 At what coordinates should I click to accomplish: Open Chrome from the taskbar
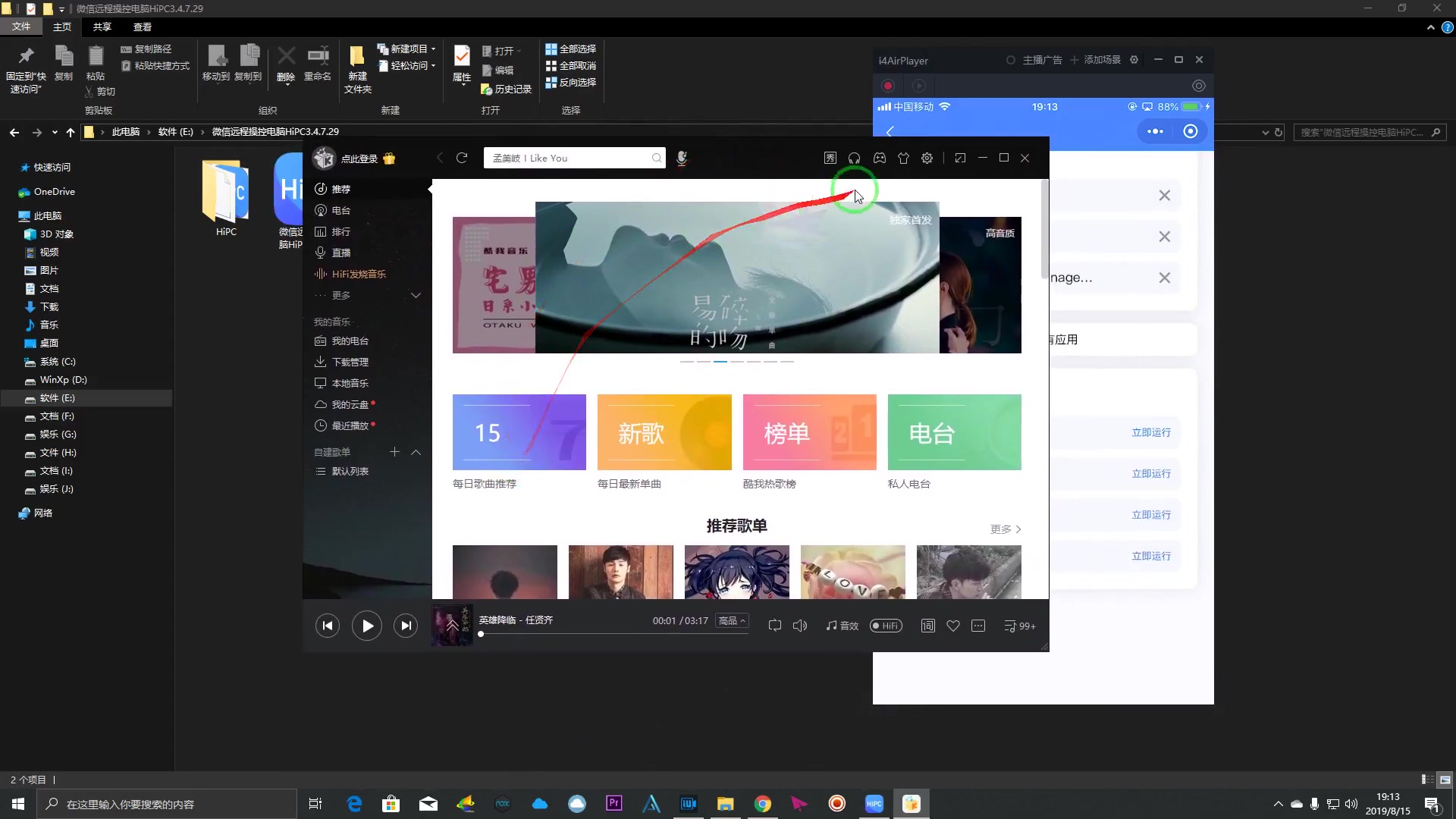[x=763, y=804]
